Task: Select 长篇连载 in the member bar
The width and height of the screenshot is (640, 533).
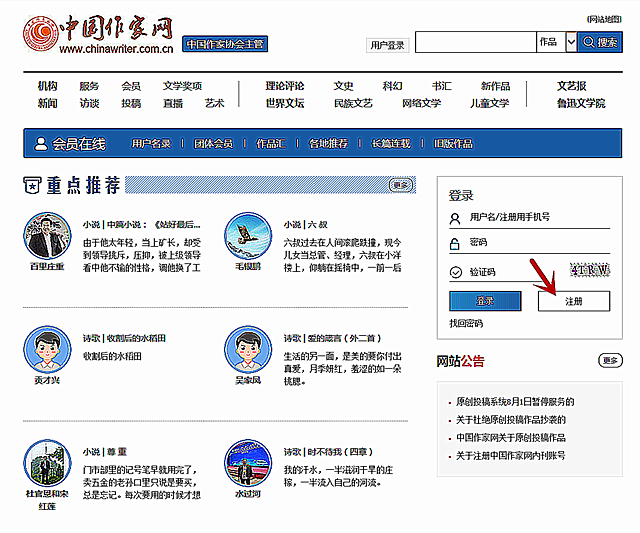Action: 390,144
